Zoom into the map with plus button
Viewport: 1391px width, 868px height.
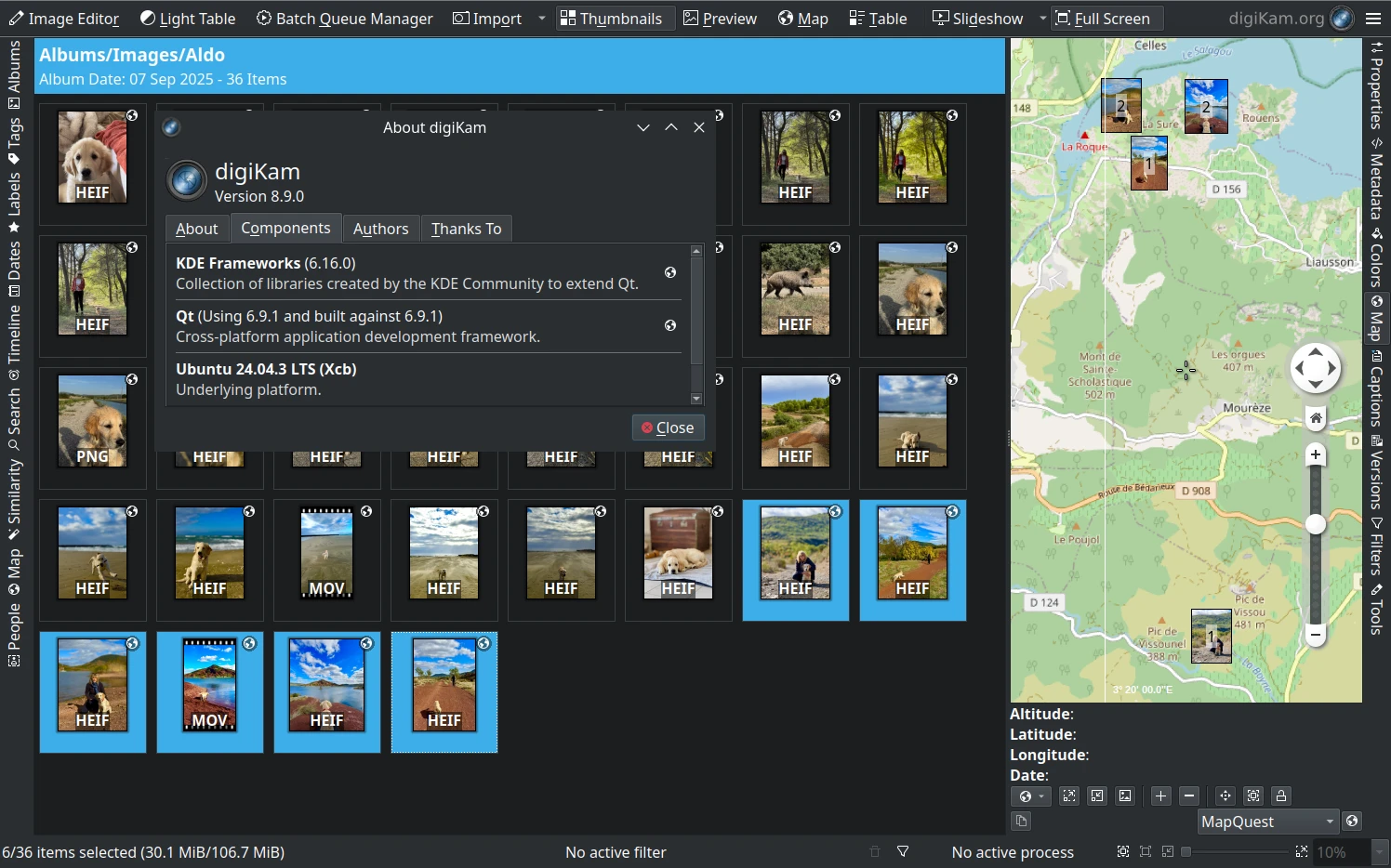1315,454
